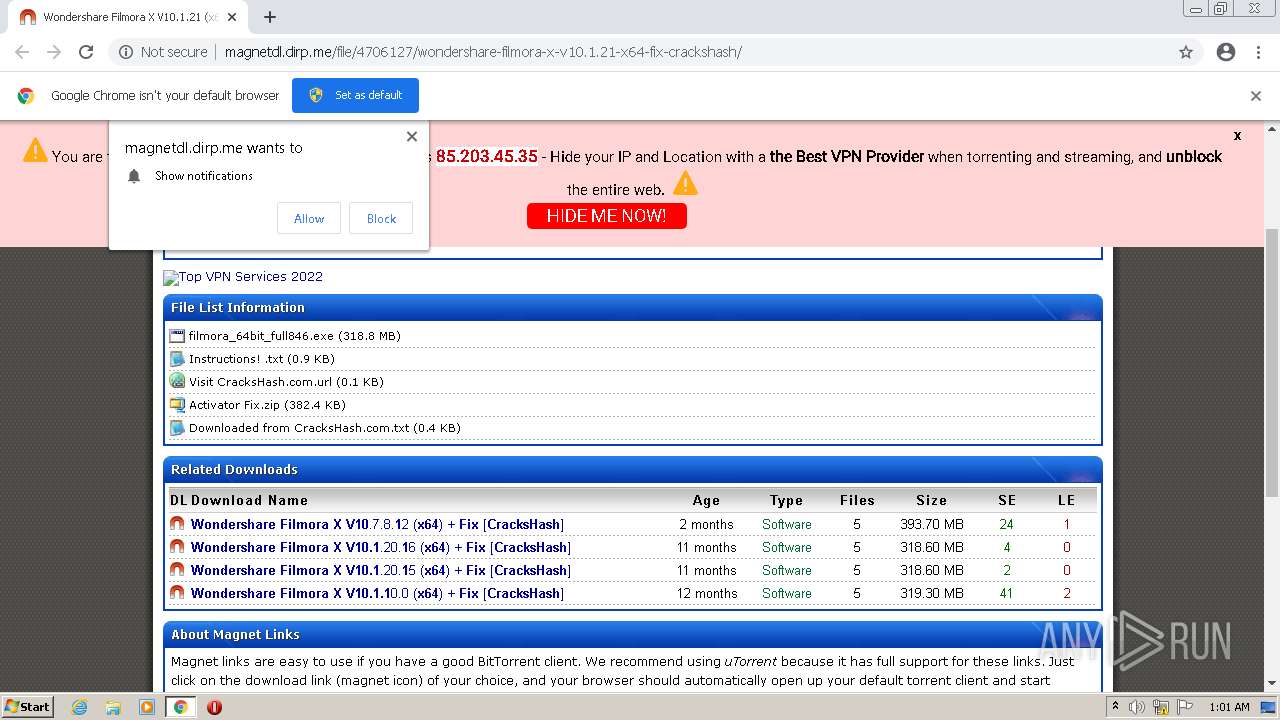The height and width of the screenshot is (720, 1280).
Task: Click the Visit CracksHash.com.url file icon
Action: pos(178,381)
